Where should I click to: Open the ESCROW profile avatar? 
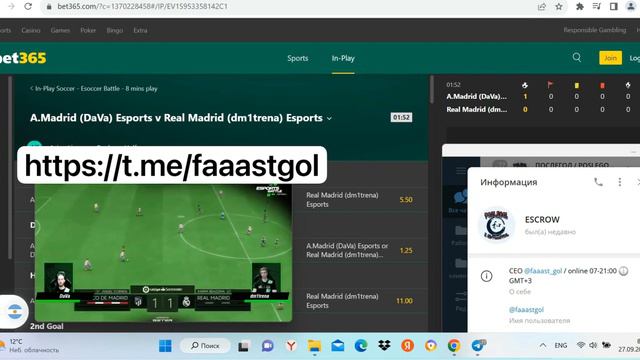[496, 224]
